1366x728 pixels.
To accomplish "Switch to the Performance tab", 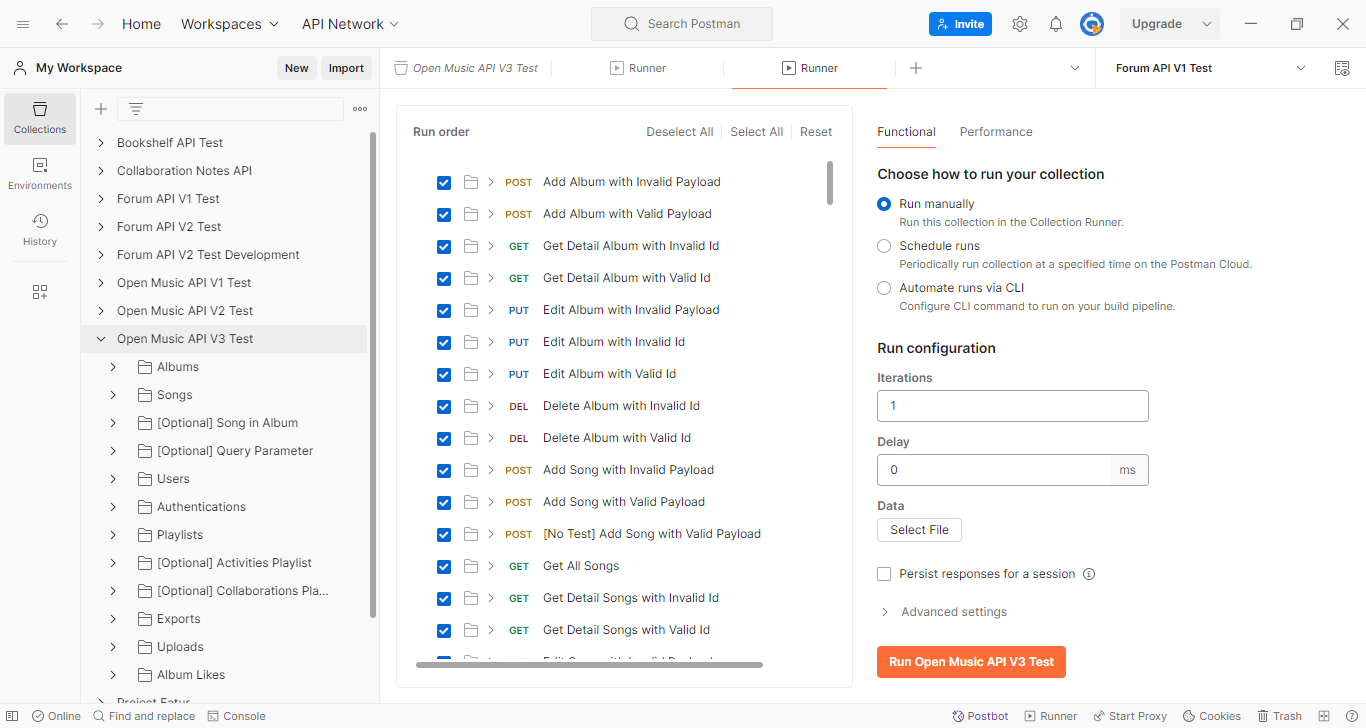I will [996, 132].
